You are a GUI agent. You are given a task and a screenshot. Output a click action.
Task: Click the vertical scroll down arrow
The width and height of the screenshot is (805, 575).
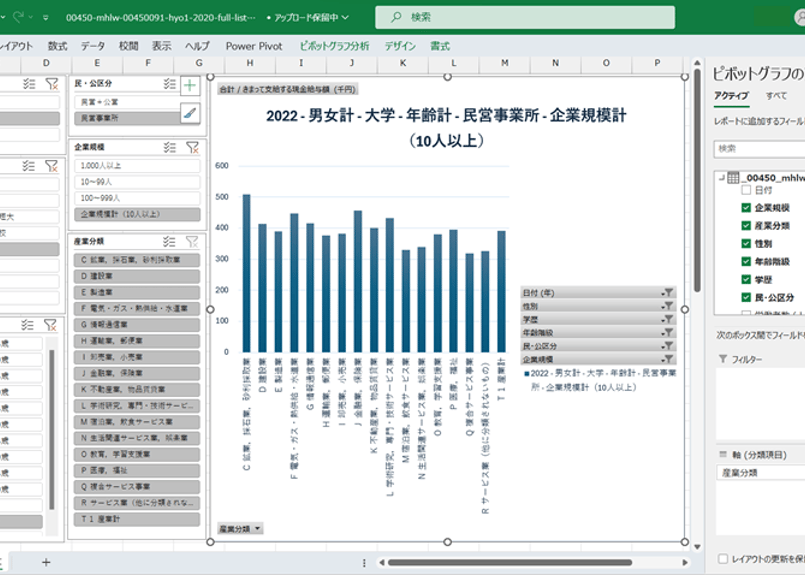pyautogui.click(x=697, y=547)
